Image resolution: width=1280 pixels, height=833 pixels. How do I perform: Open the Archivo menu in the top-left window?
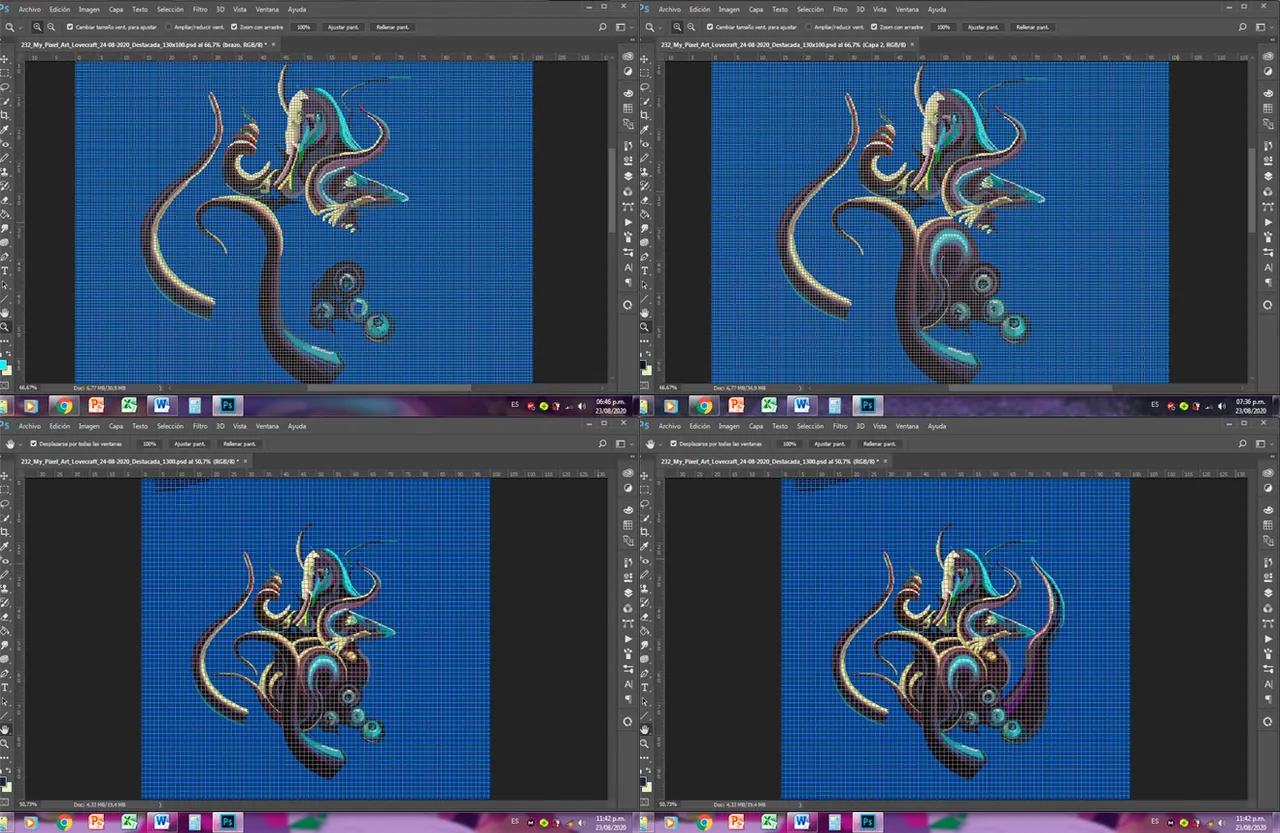click(x=30, y=9)
